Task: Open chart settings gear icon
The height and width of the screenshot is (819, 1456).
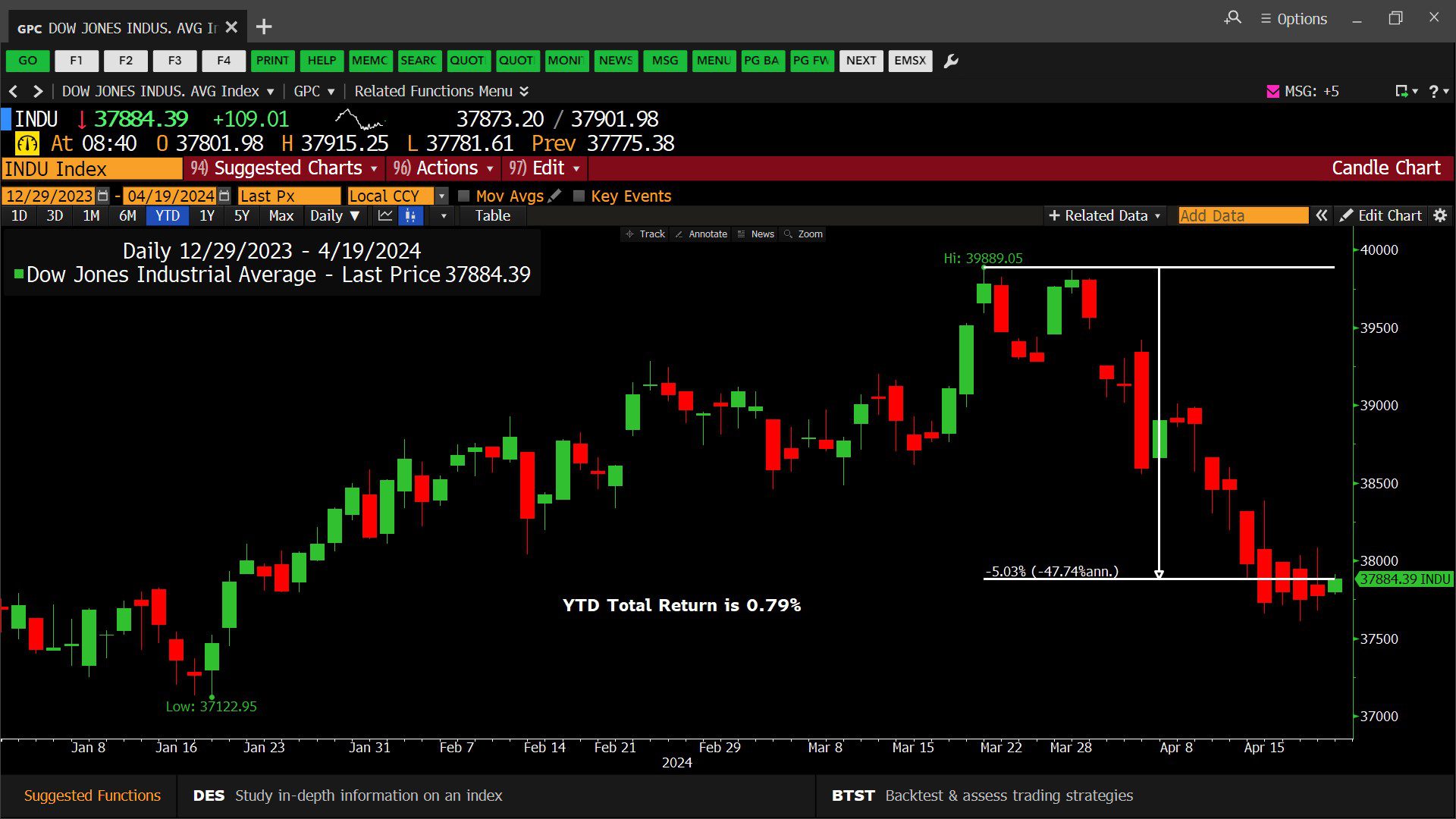Action: pyautogui.click(x=1440, y=215)
